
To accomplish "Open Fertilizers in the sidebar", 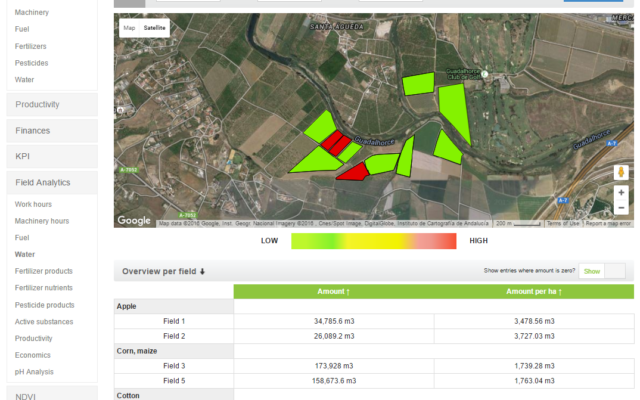I will tap(31, 46).
